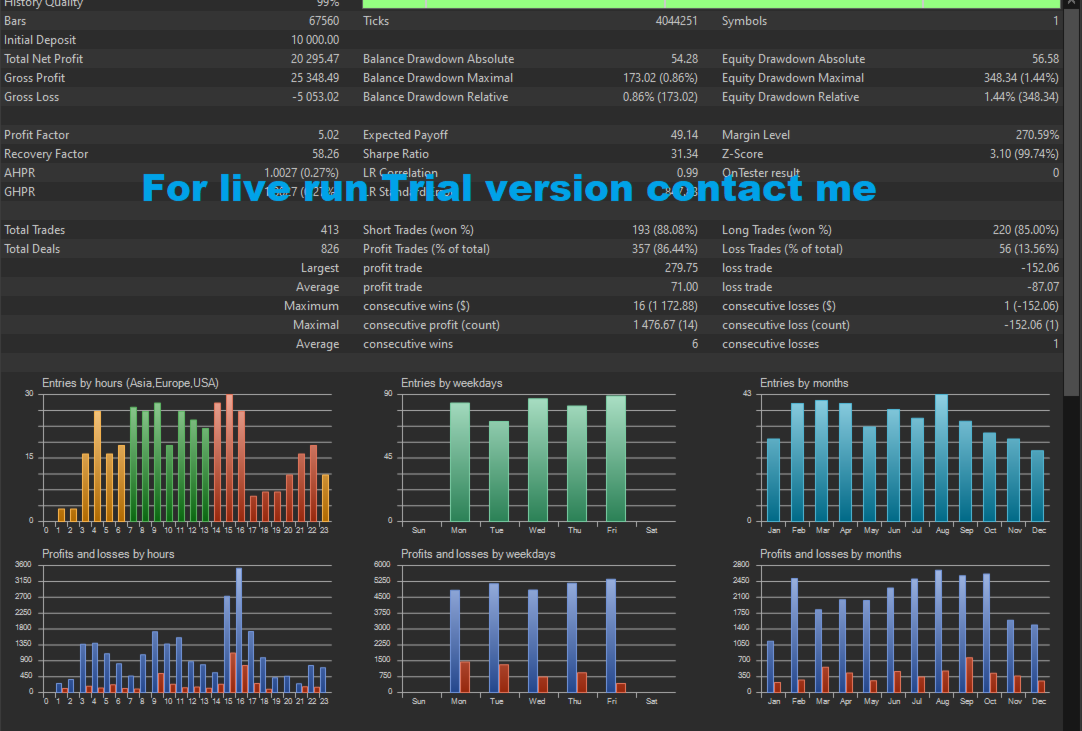Select the value 193 (88.08%)
This screenshot has width=1082, height=731.
(665, 230)
